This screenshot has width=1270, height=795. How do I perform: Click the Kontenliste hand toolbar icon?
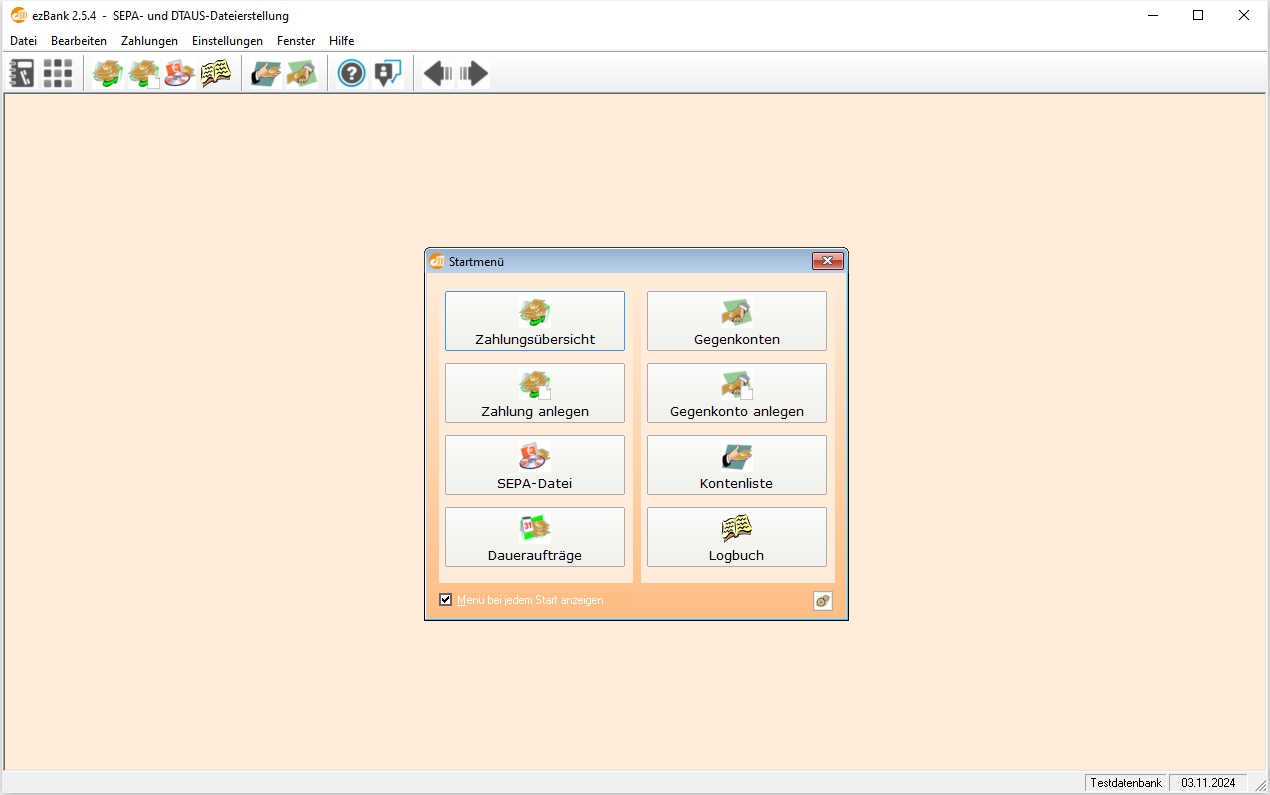click(266, 73)
